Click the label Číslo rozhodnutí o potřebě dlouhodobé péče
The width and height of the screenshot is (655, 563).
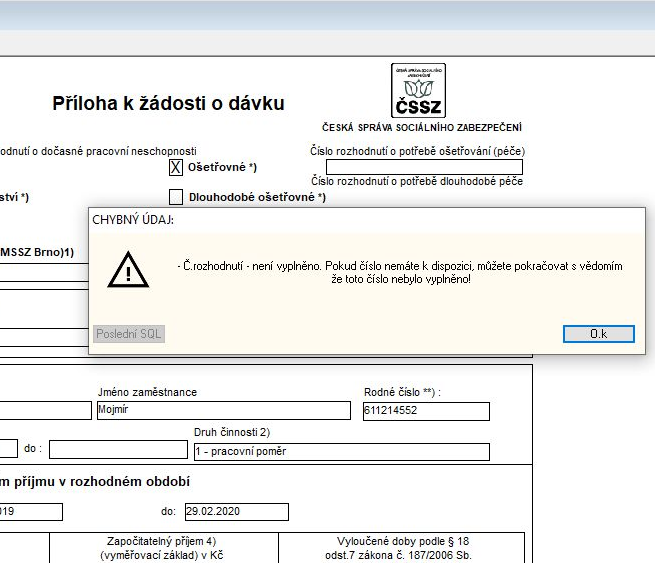tap(417, 181)
